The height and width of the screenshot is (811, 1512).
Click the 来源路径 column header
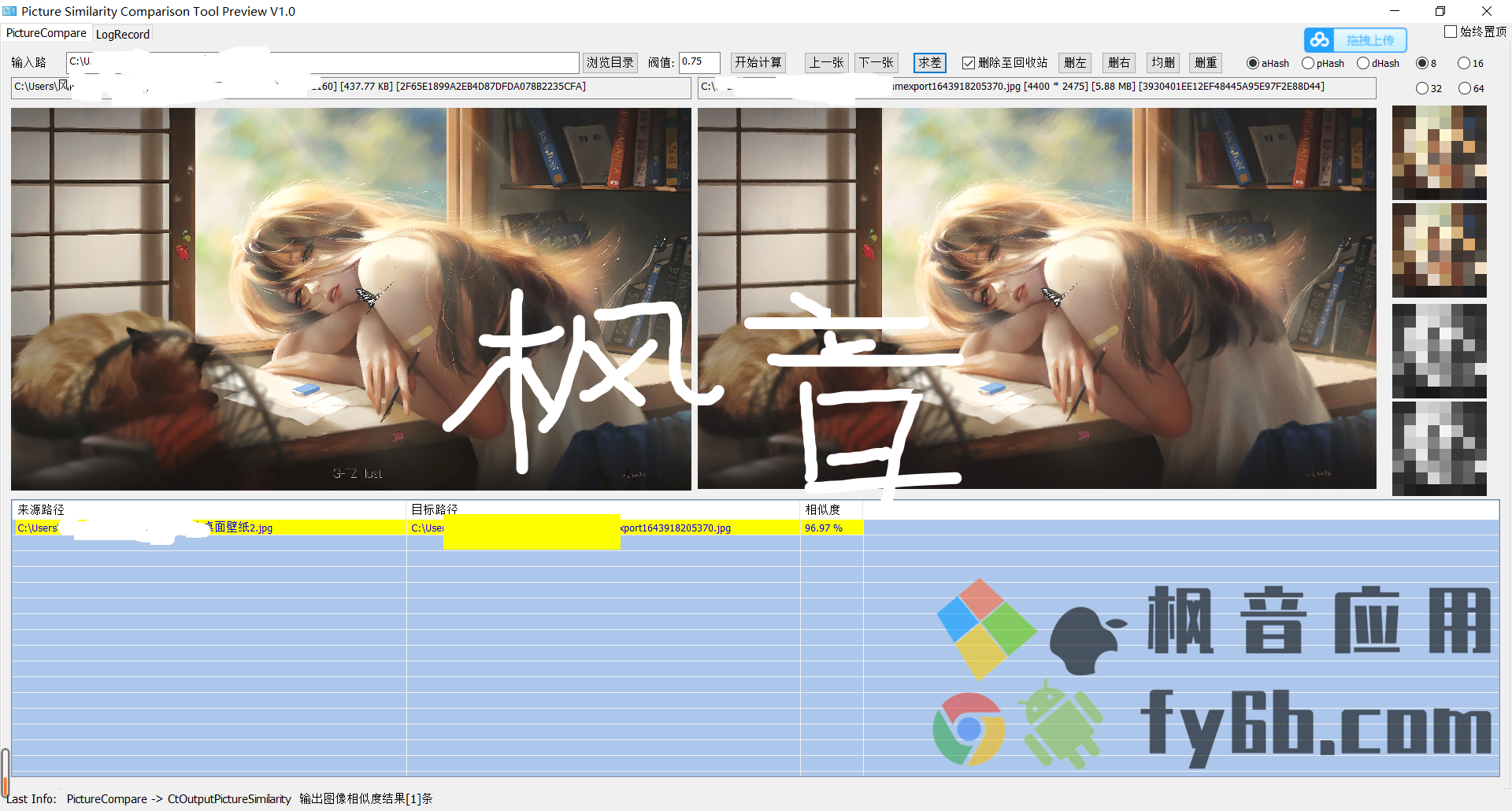point(209,510)
